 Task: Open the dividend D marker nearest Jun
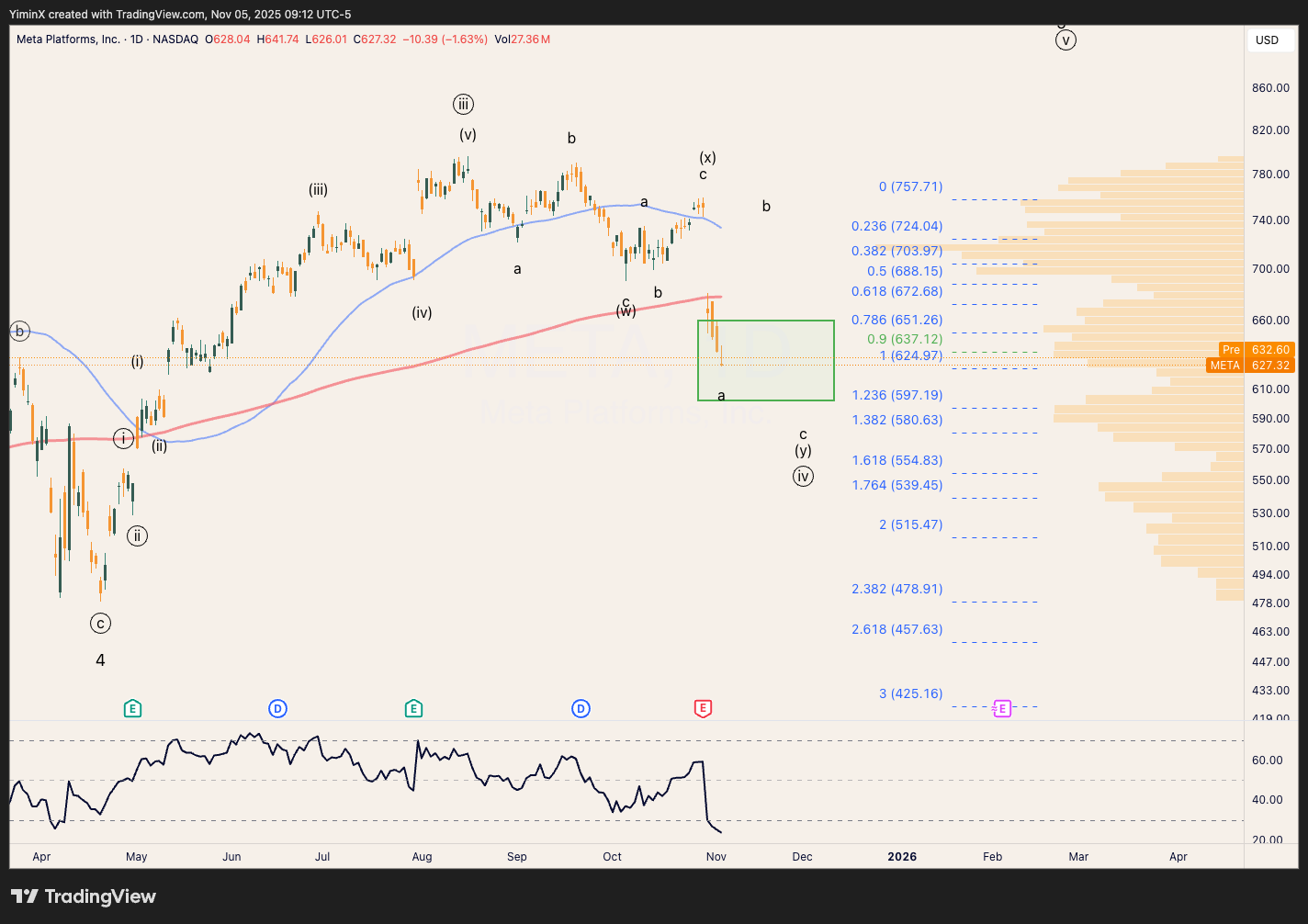pyautogui.click(x=277, y=708)
